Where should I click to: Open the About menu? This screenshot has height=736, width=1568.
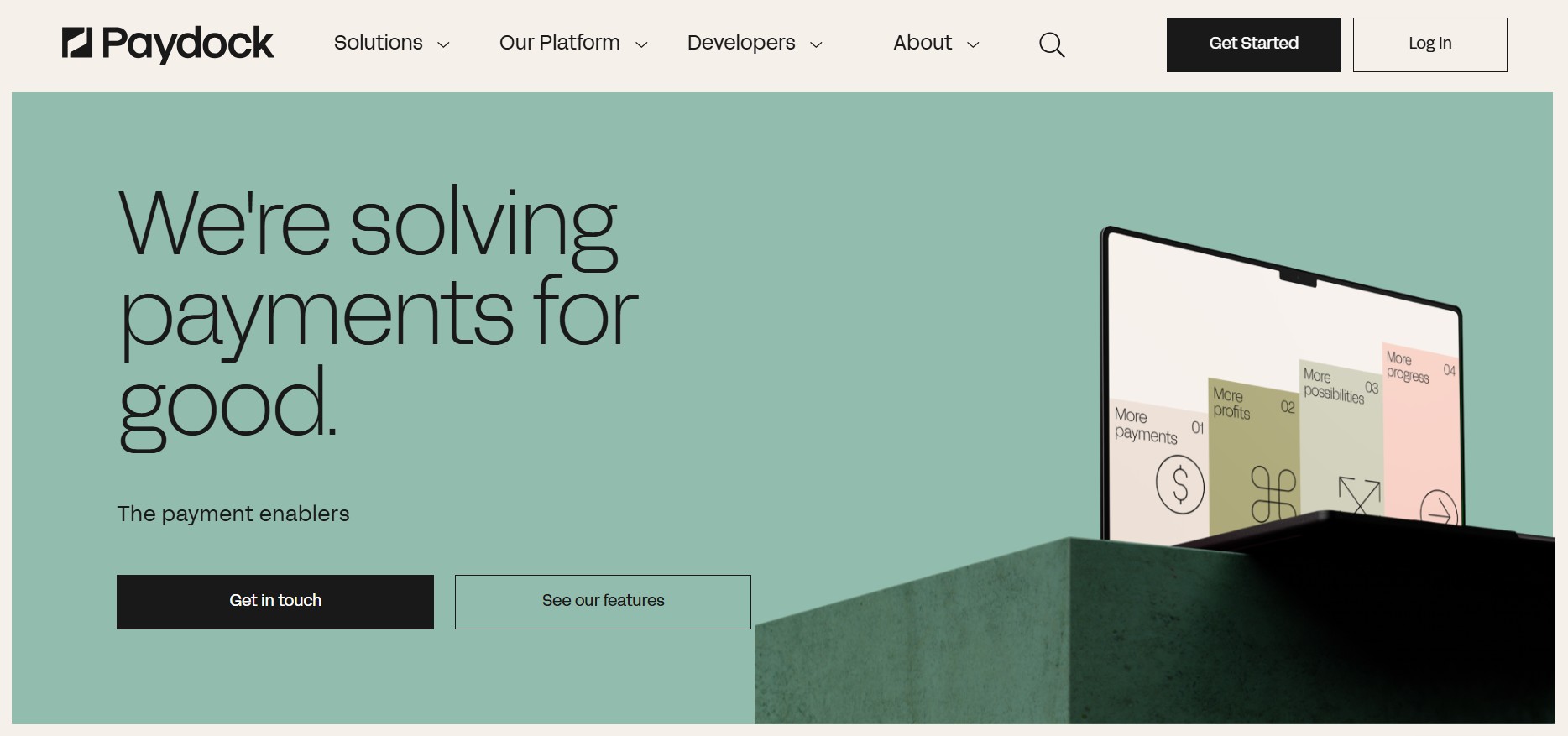tap(923, 43)
